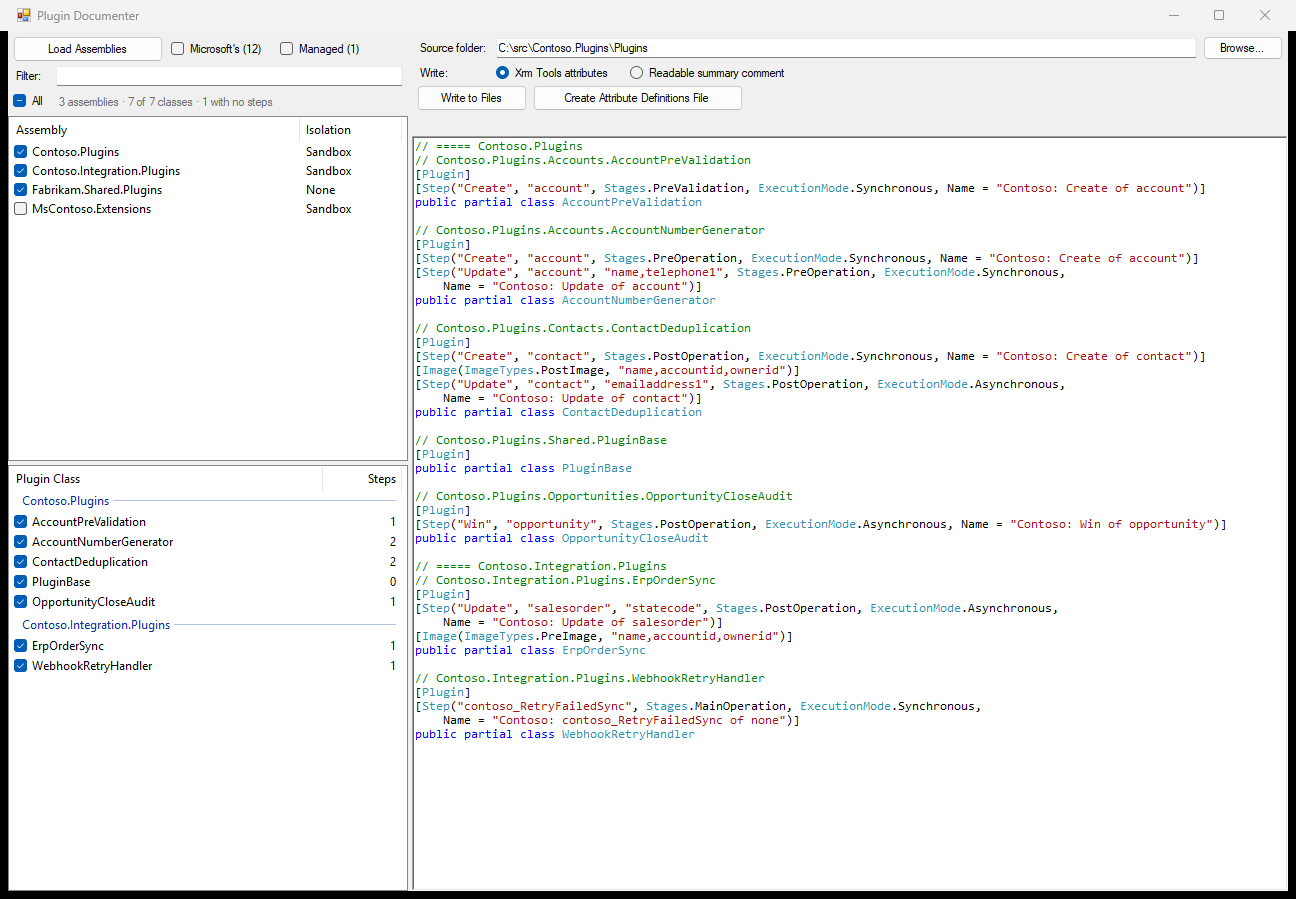Image resolution: width=1296 pixels, height=899 pixels.
Task: Click the Load Assemblies button
Action: [x=88, y=49]
